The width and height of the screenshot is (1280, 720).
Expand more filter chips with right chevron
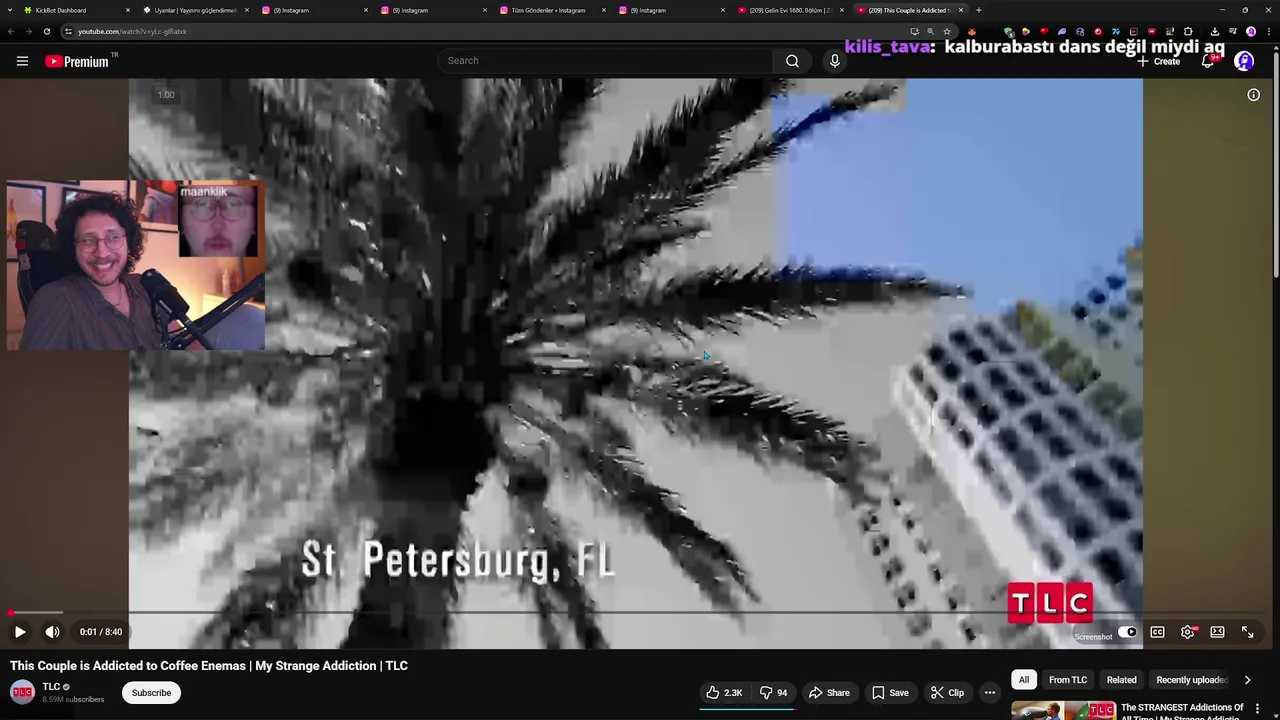click(x=1247, y=680)
